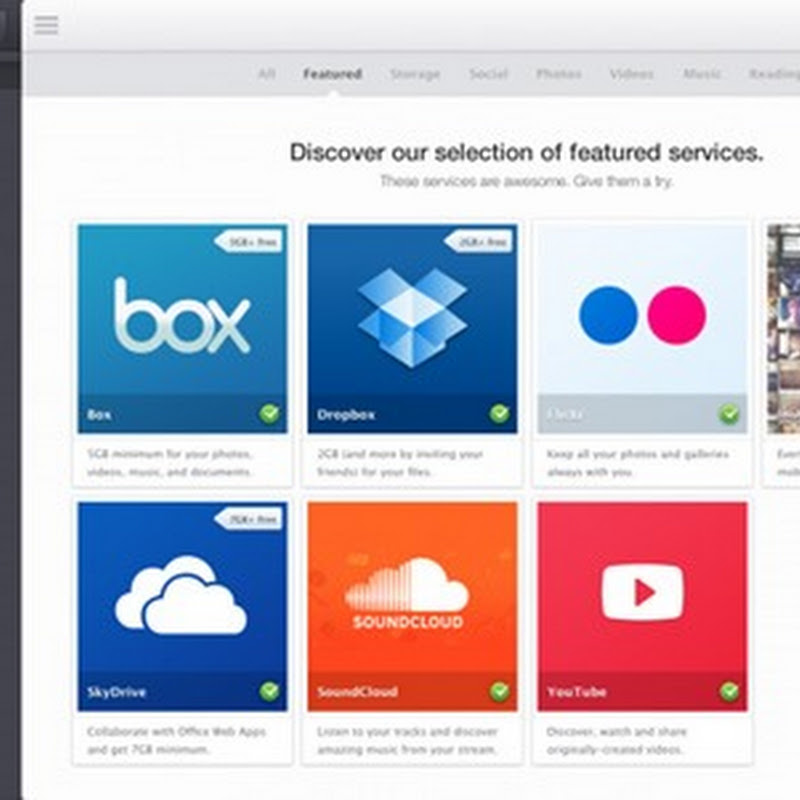800x800 pixels.
Task: Switch to the Photos tab
Action: pos(559,74)
